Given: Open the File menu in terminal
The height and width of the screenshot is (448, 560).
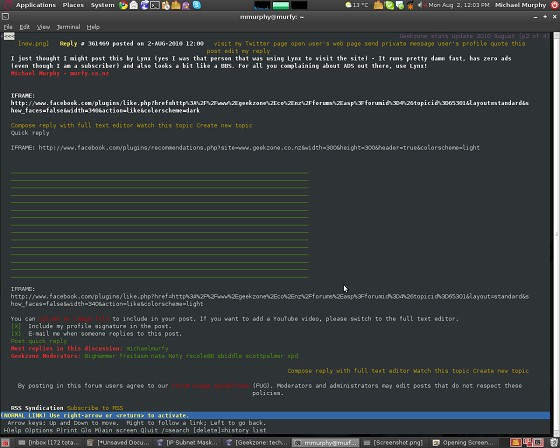Looking at the screenshot, I should click(8, 27).
